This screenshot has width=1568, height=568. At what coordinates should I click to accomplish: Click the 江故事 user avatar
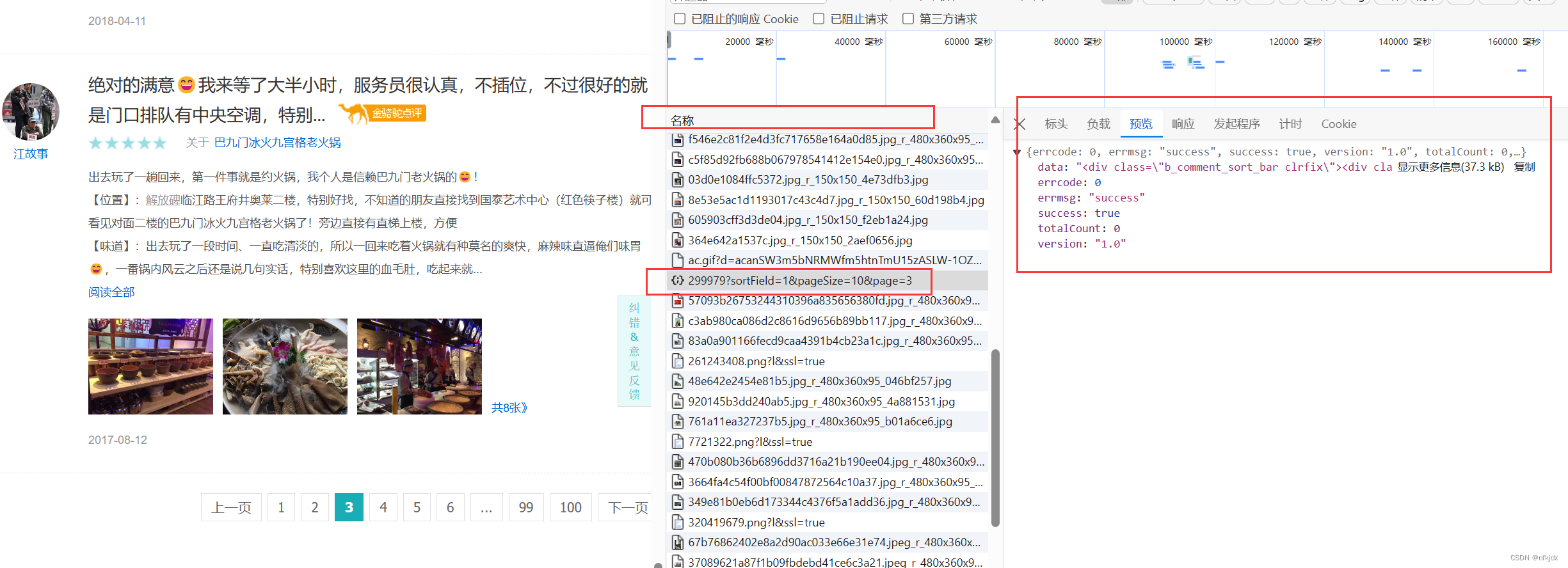31,111
